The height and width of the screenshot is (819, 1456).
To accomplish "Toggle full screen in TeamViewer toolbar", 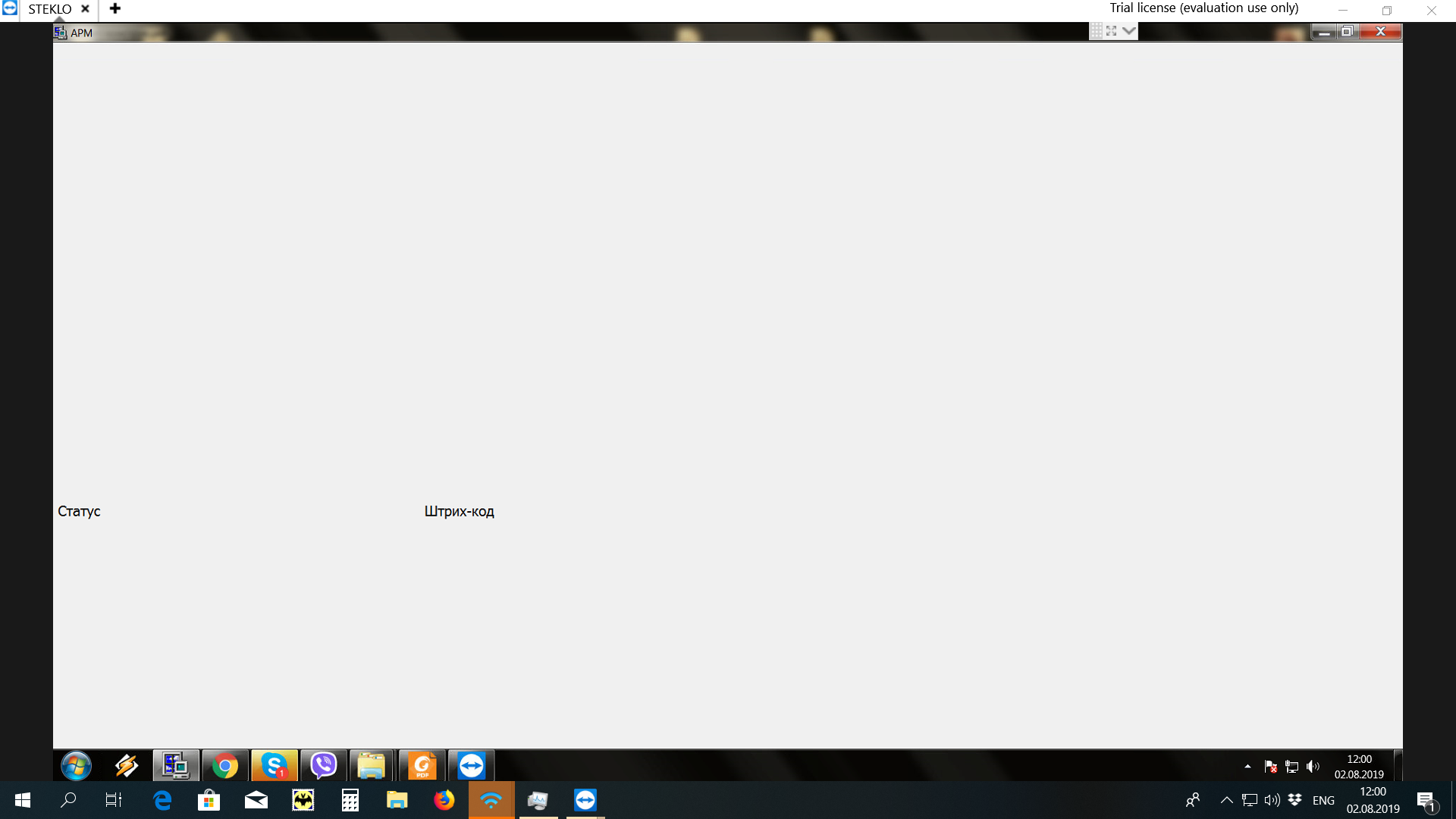I will pos(1112,30).
